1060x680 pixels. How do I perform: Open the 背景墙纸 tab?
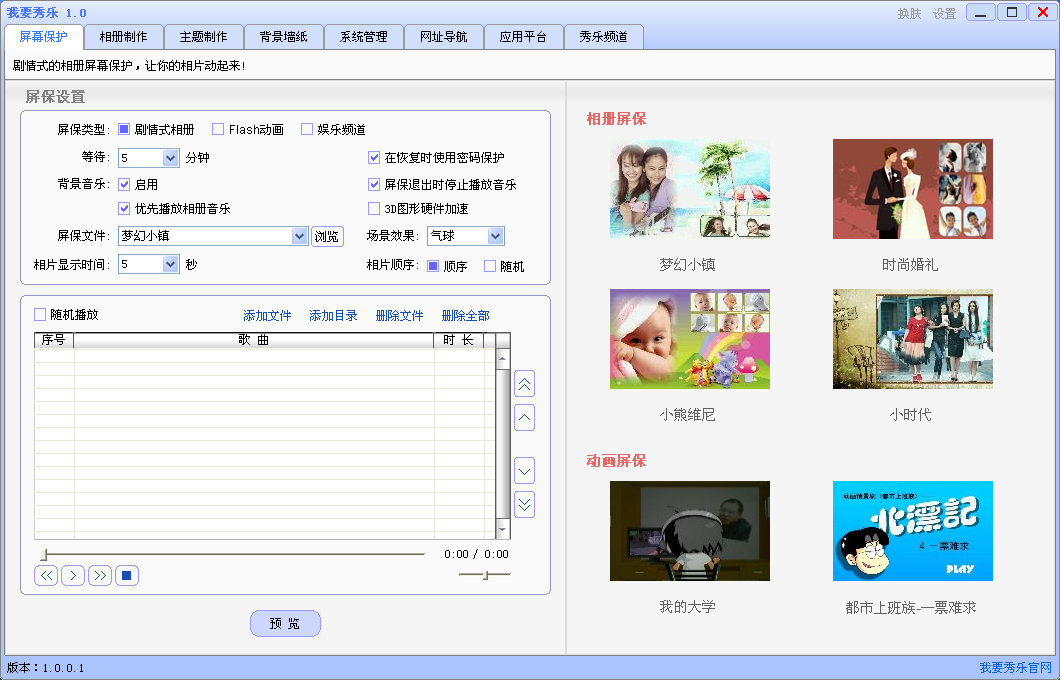284,37
